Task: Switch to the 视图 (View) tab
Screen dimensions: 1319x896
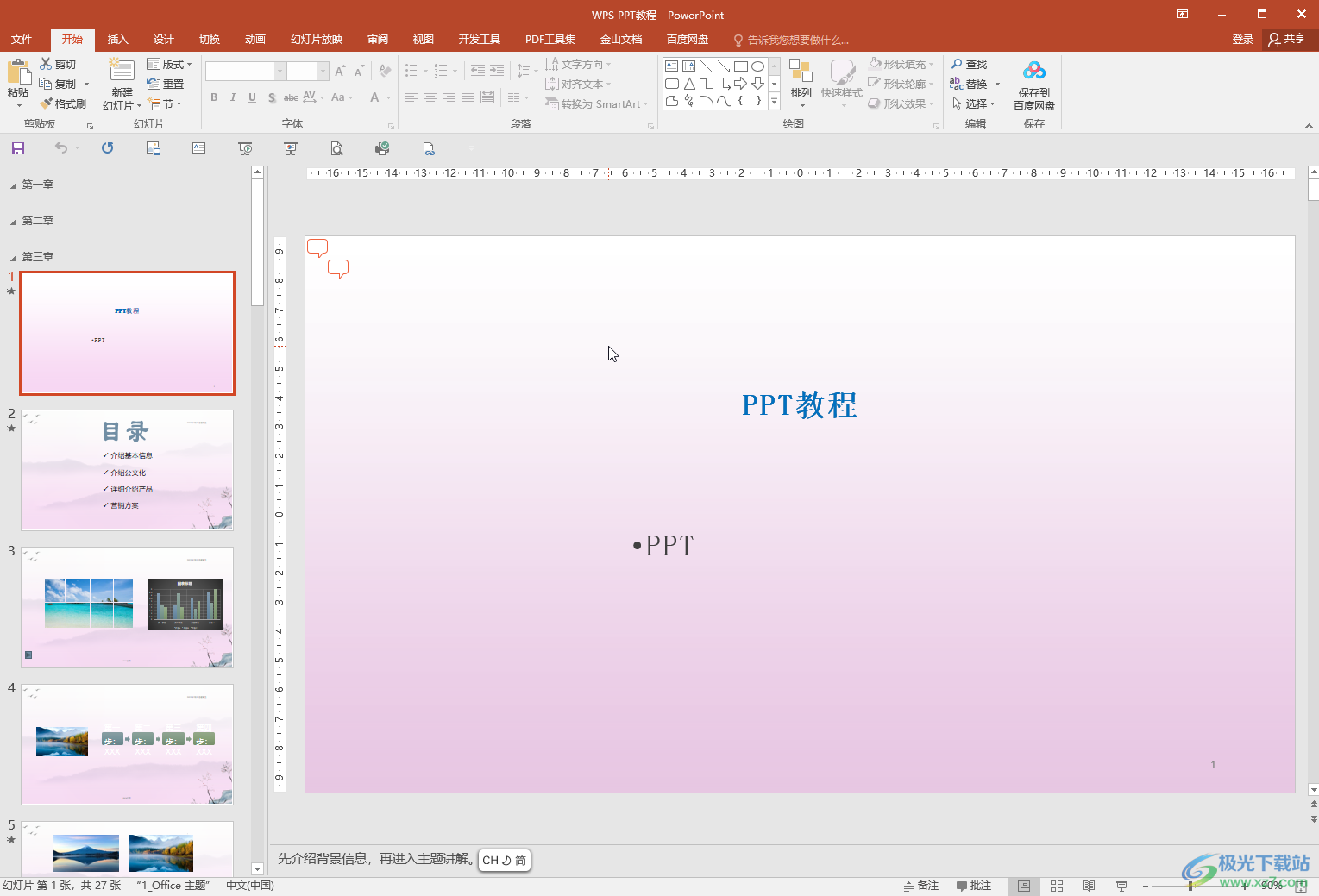Action: click(423, 40)
